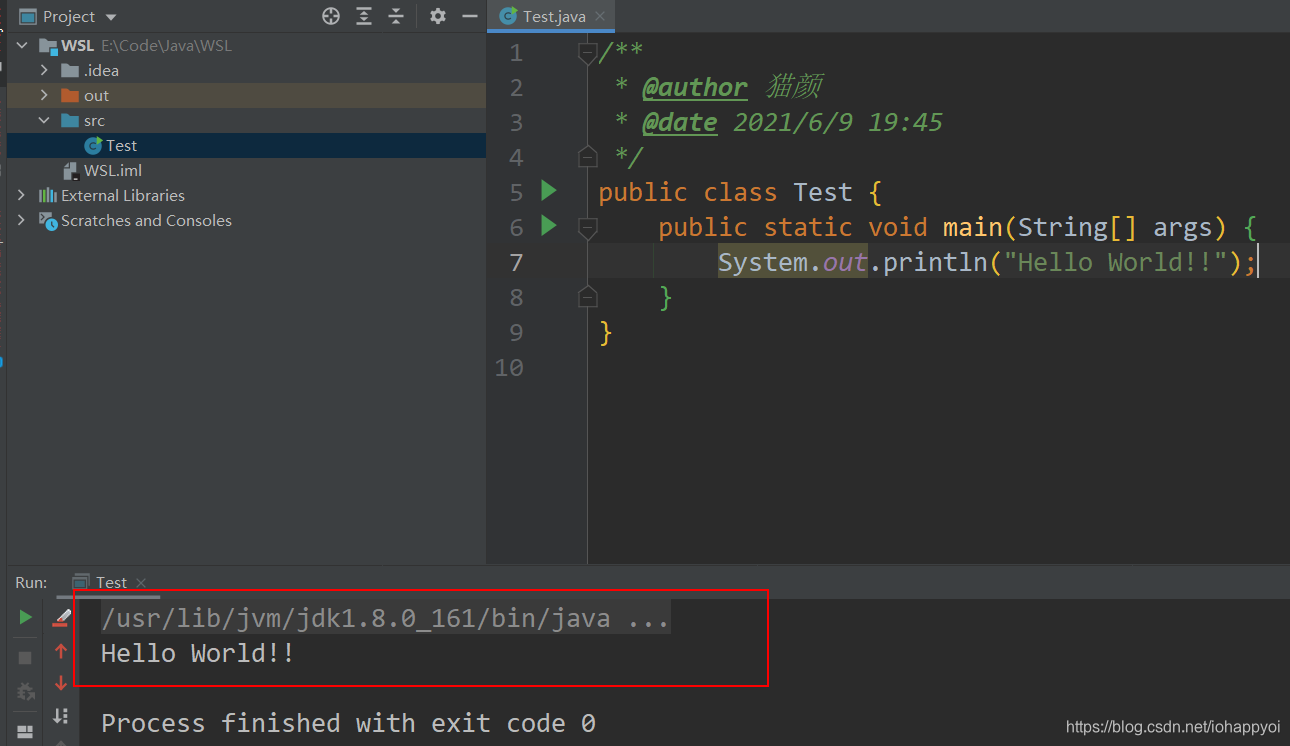The image size is (1290, 746).
Task: Collapse the WSL project root node
Action: click(22, 46)
